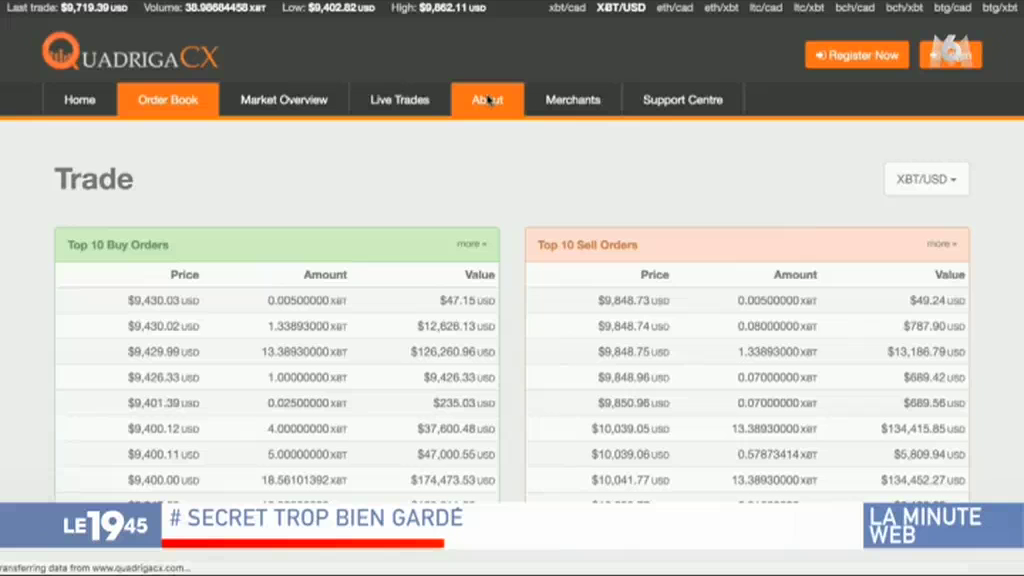1024x576 pixels.
Task: Go to the Live Trades tab
Action: coord(400,100)
